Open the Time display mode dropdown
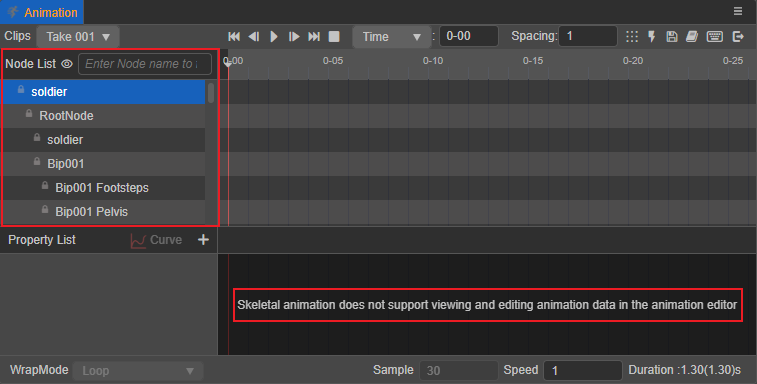 [392, 37]
